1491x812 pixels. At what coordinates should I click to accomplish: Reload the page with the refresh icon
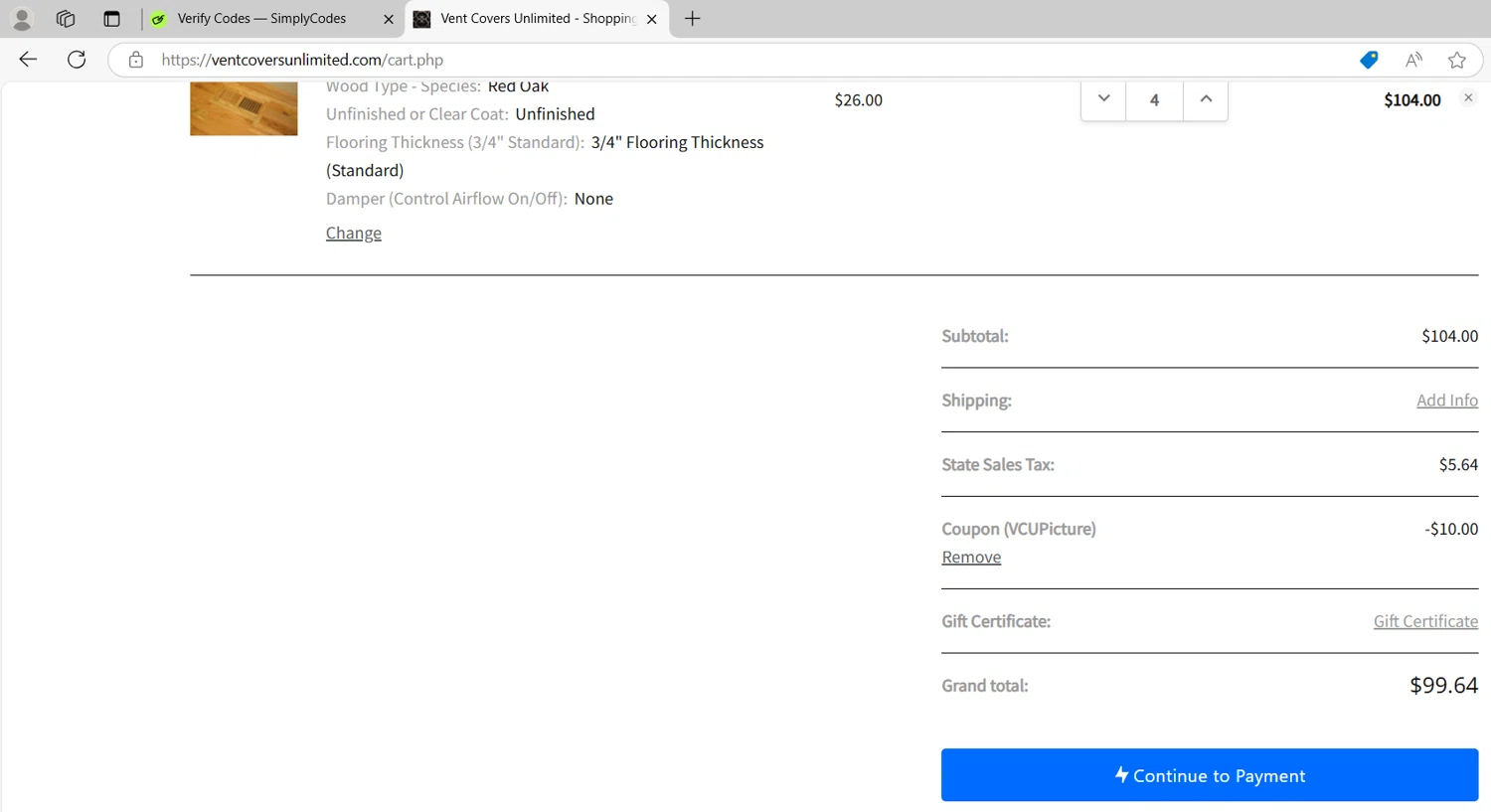click(77, 60)
